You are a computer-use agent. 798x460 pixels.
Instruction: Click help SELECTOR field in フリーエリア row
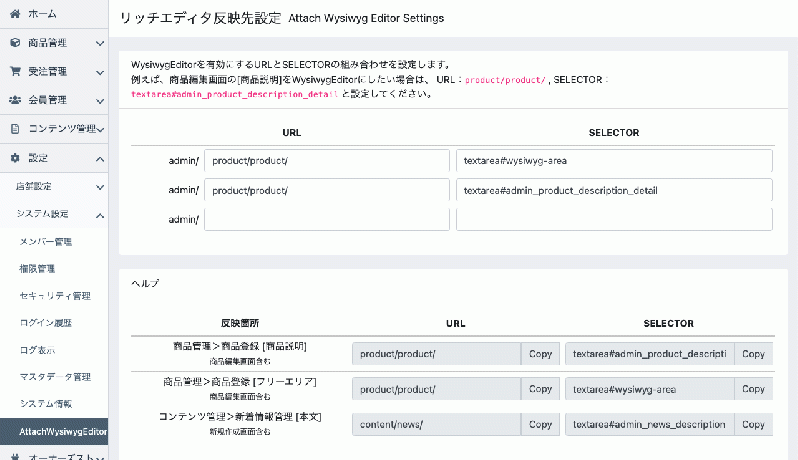pos(650,389)
